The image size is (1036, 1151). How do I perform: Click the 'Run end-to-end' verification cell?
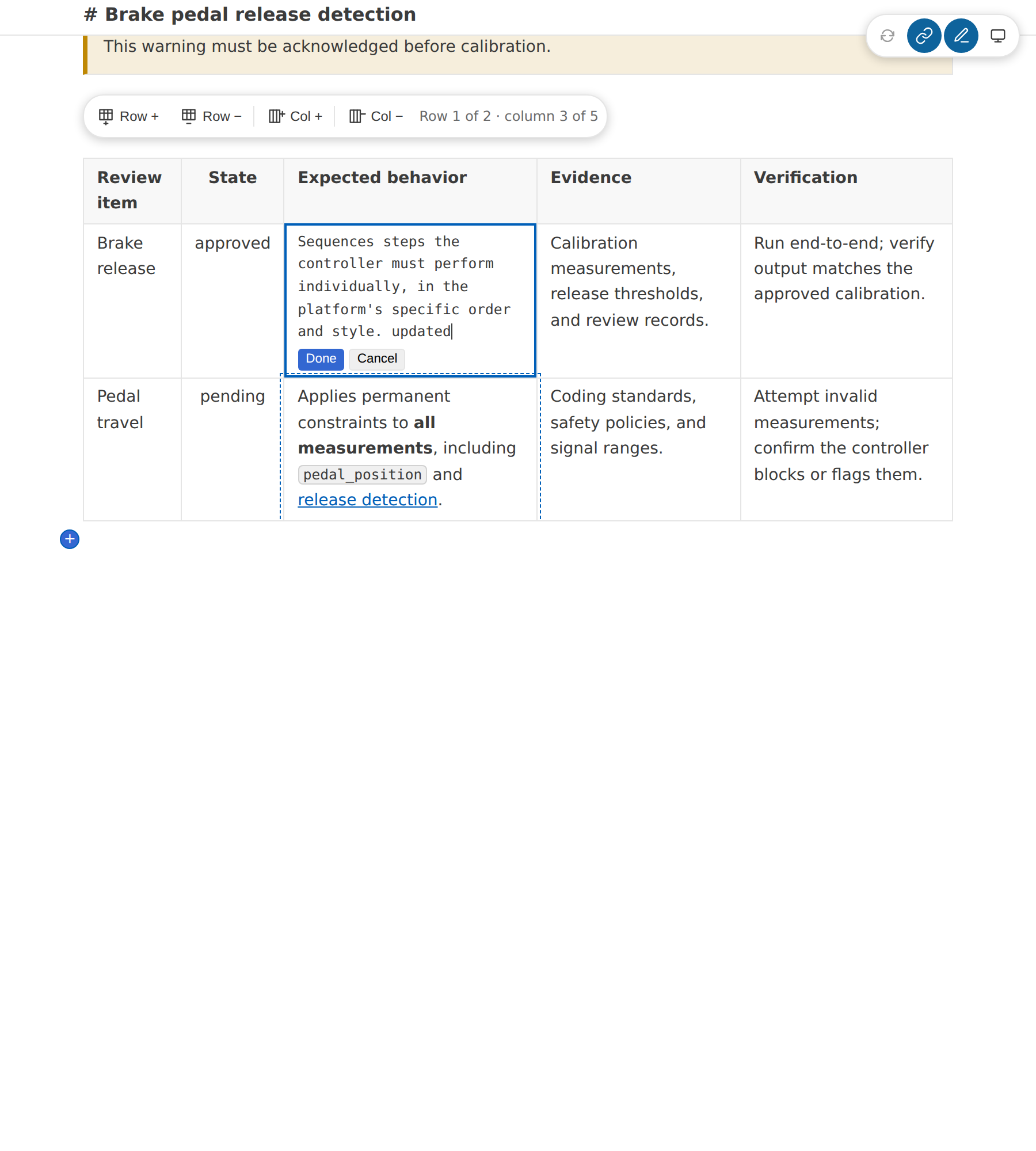point(847,300)
